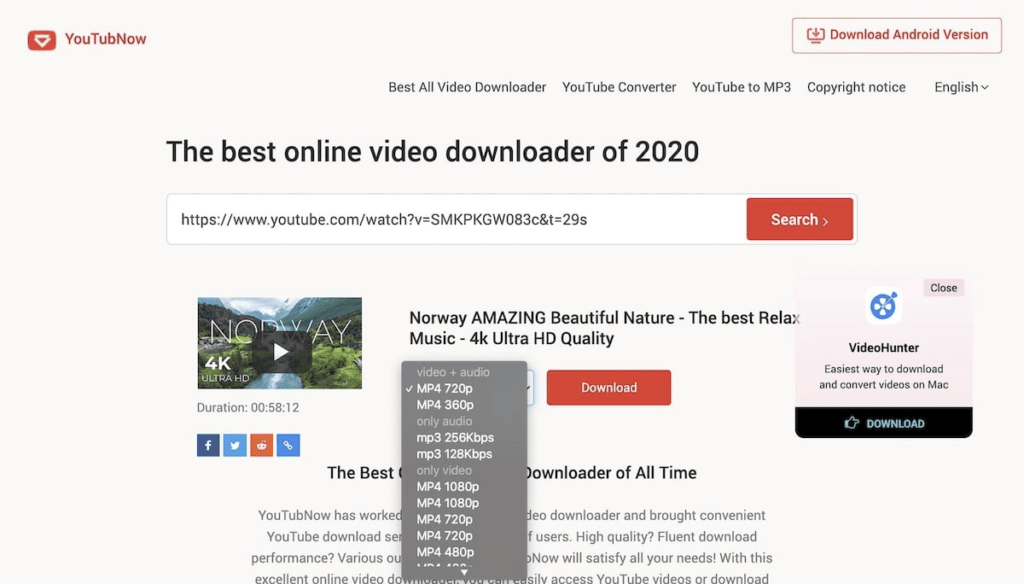The width and height of the screenshot is (1024, 584).
Task: Choose MP4 480p video-only option
Action: tap(464, 552)
